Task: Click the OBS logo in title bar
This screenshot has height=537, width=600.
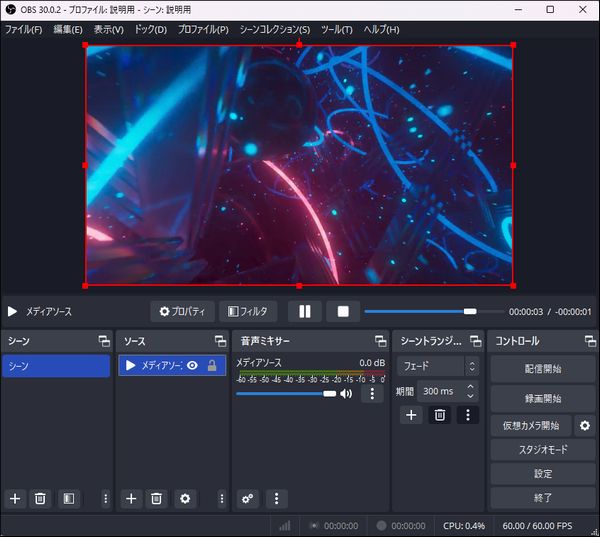Action: point(11,10)
